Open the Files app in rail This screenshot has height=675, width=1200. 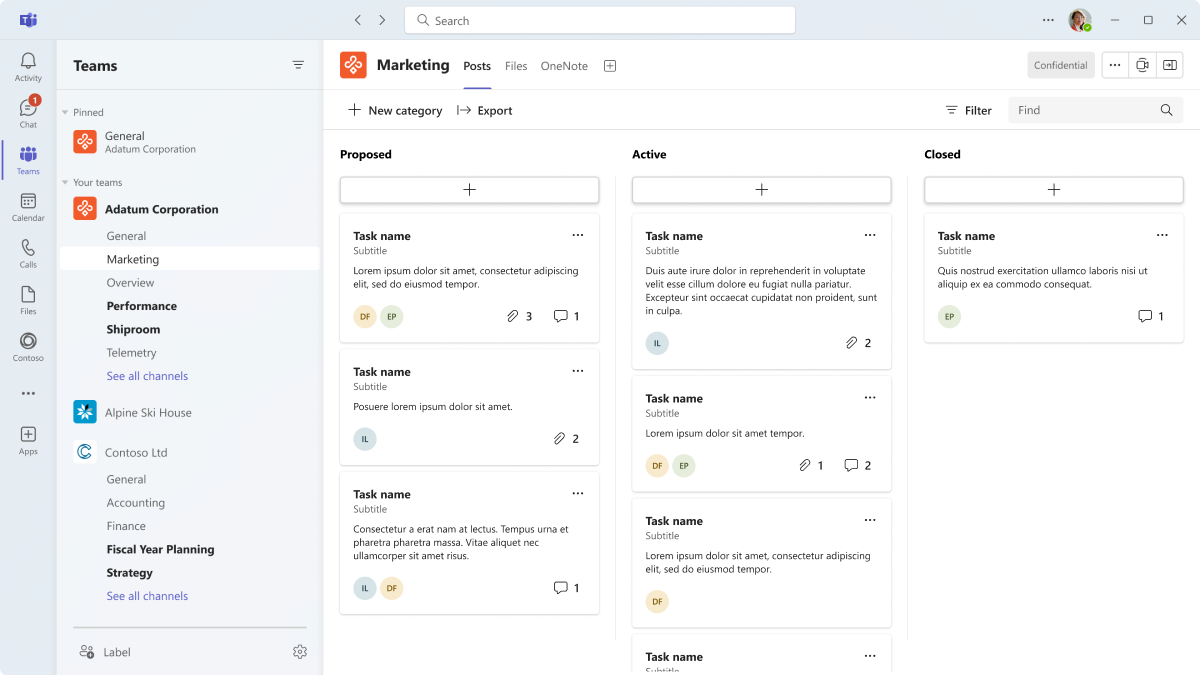click(x=28, y=300)
